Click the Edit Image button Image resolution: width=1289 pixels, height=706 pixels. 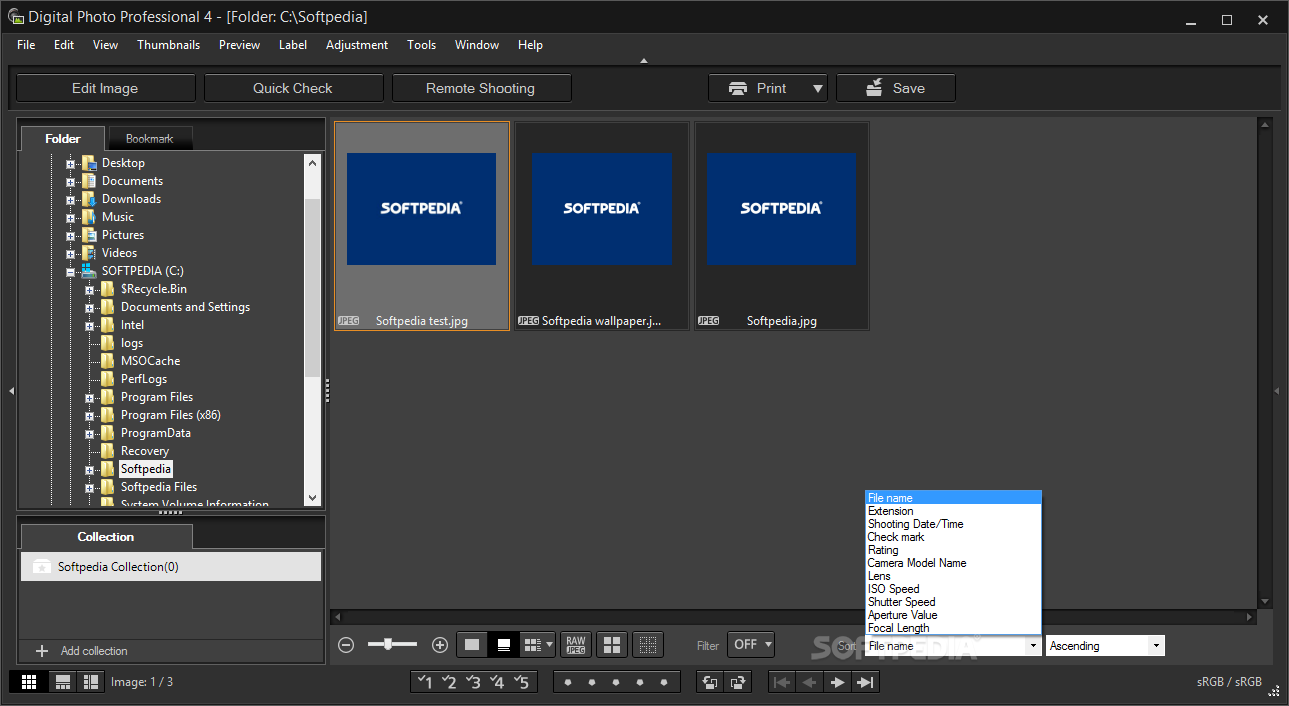pos(105,88)
